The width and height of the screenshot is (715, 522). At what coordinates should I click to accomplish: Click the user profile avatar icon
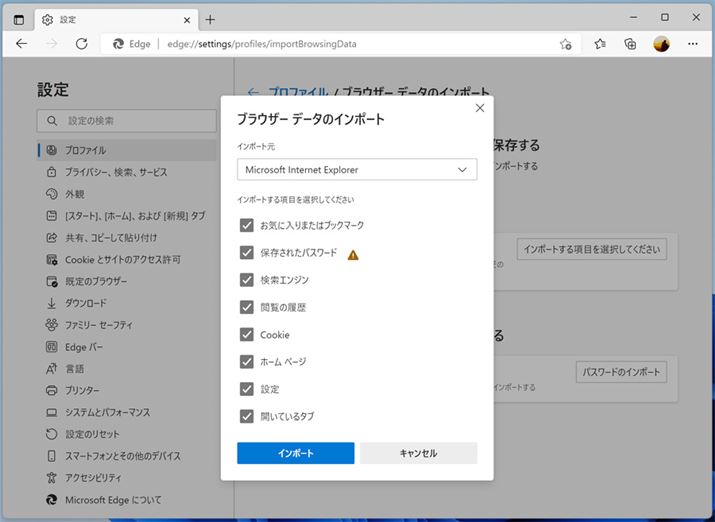pos(661,44)
